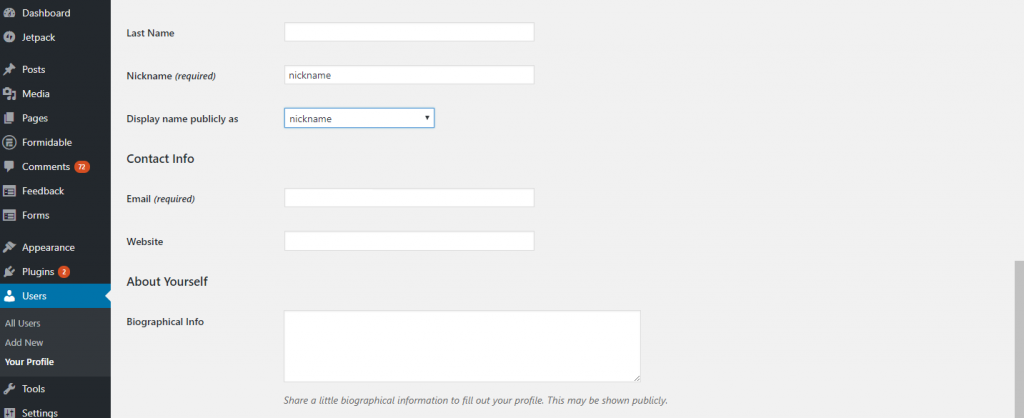Viewport: 1024px width, 418px height.
Task: Click the Media icon in sidebar
Action: pos(9,94)
